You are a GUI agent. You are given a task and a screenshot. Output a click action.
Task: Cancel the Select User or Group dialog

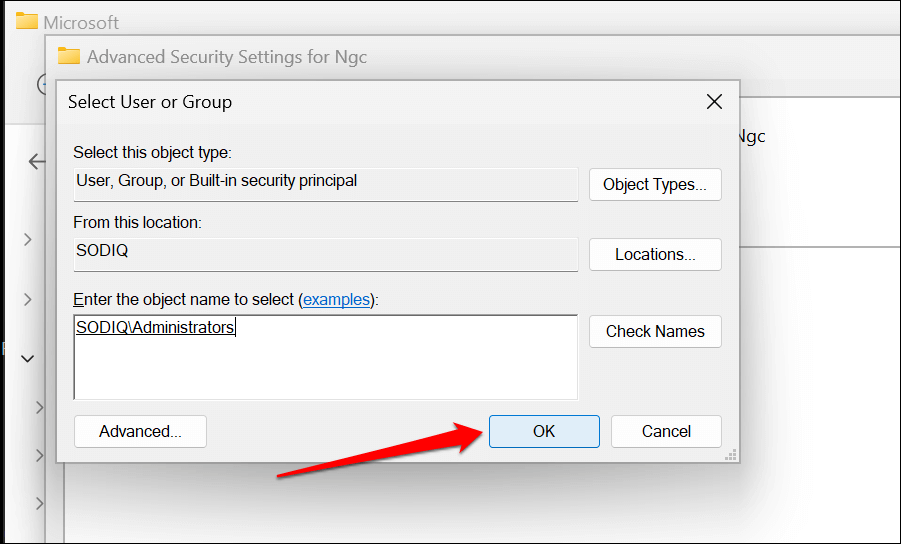pos(666,432)
